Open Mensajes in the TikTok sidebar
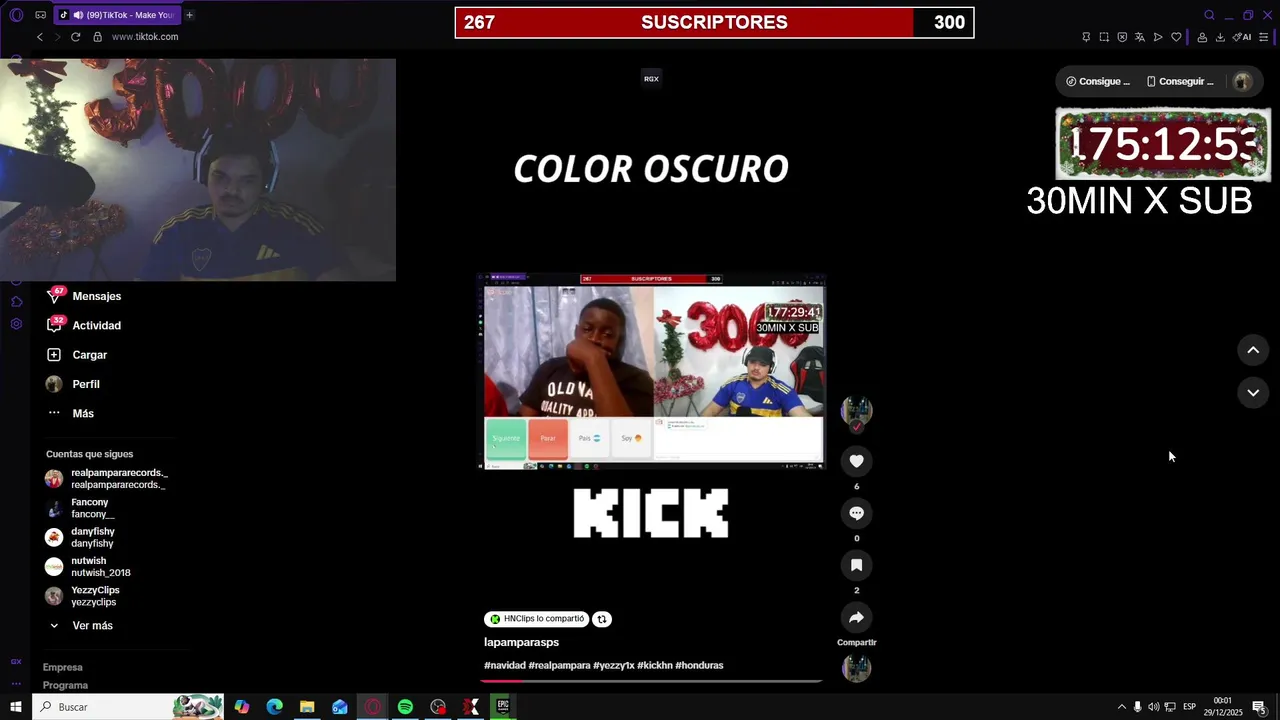Image resolution: width=1280 pixels, height=720 pixels. [96, 296]
